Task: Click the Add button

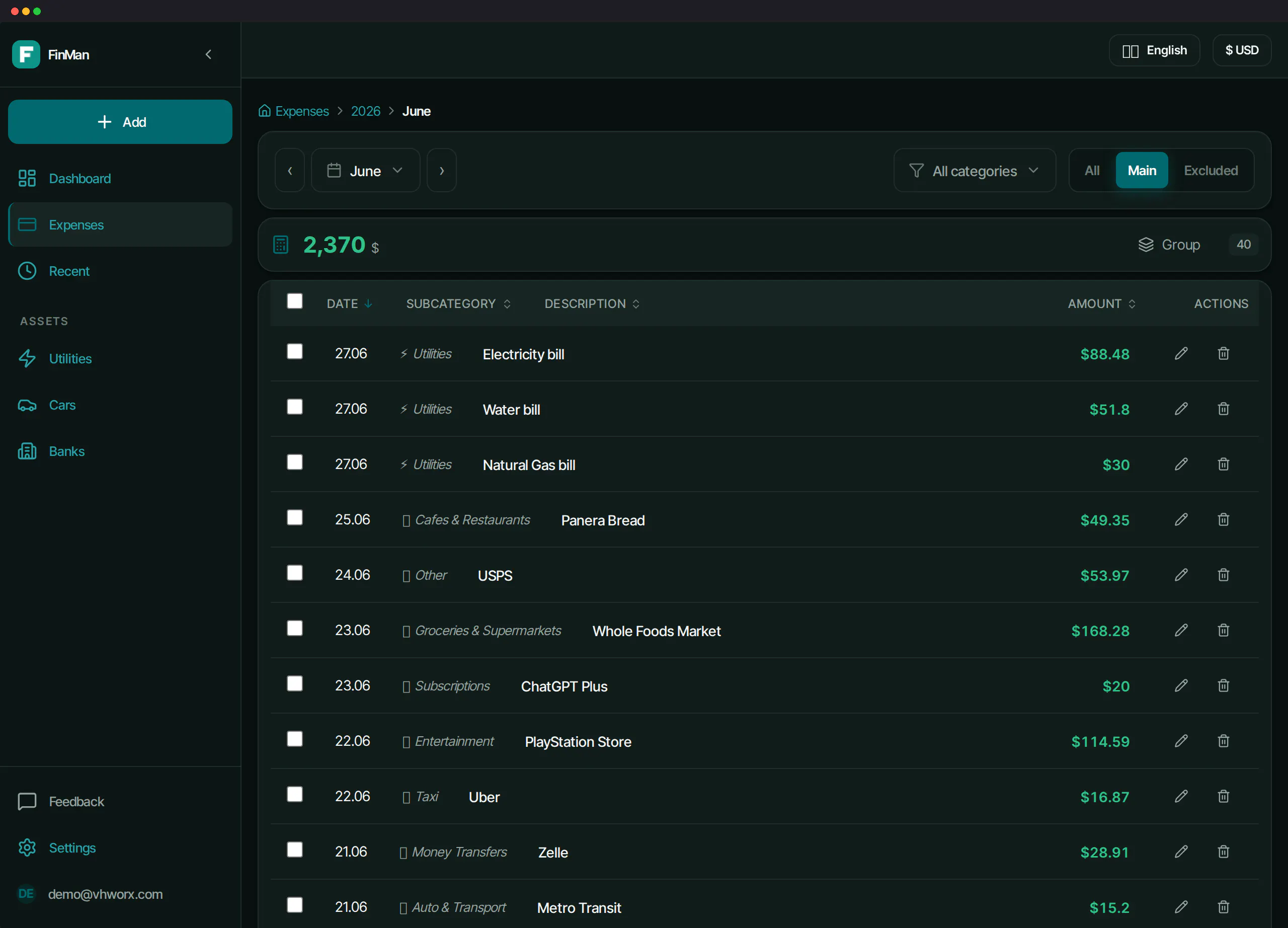Action: coord(120,122)
